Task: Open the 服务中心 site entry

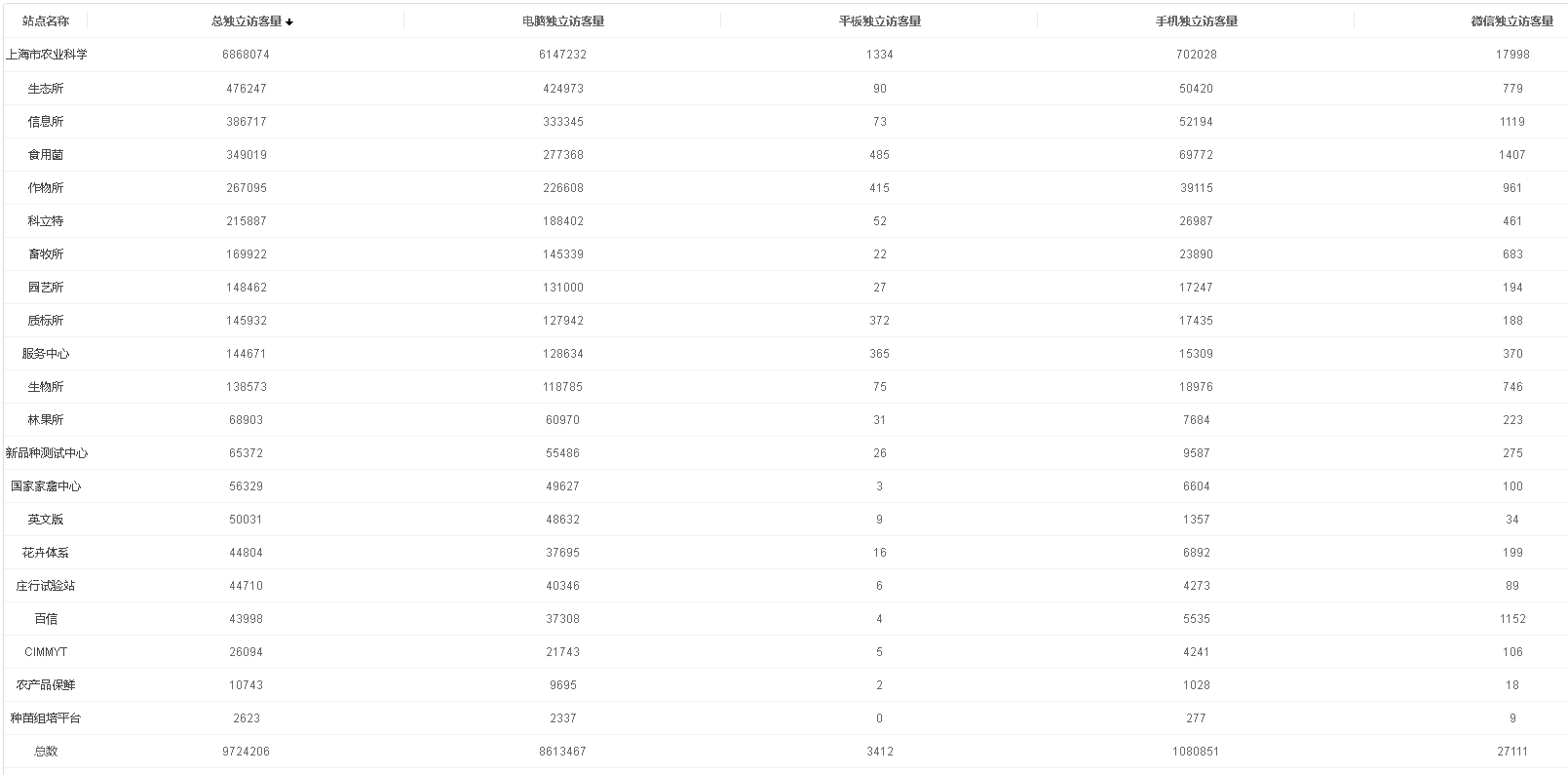Action: click(x=46, y=354)
